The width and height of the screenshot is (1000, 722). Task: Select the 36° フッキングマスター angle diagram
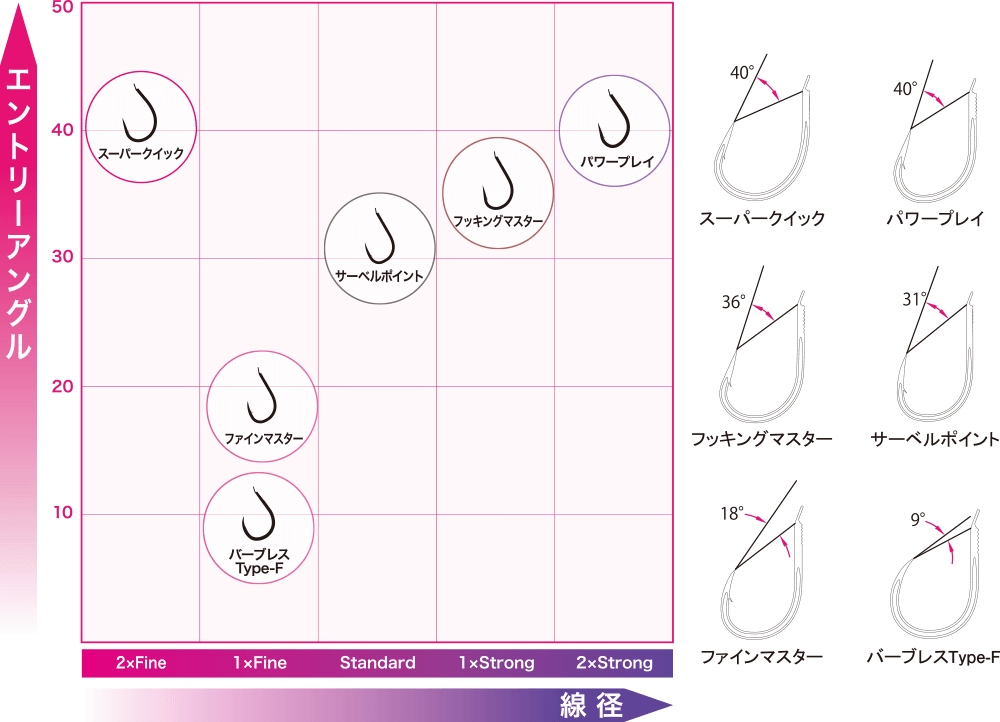tap(763, 344)
